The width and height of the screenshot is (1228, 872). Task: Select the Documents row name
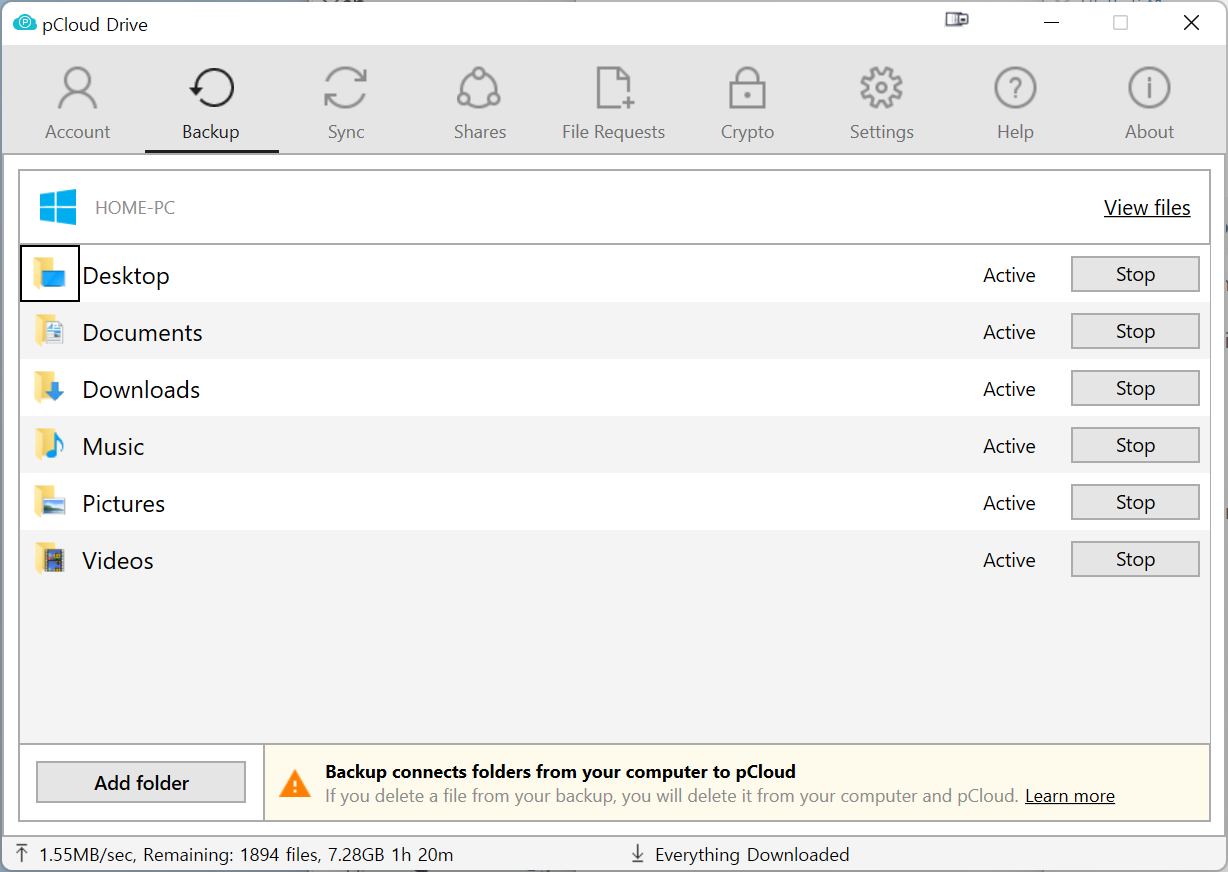point(142,333)
